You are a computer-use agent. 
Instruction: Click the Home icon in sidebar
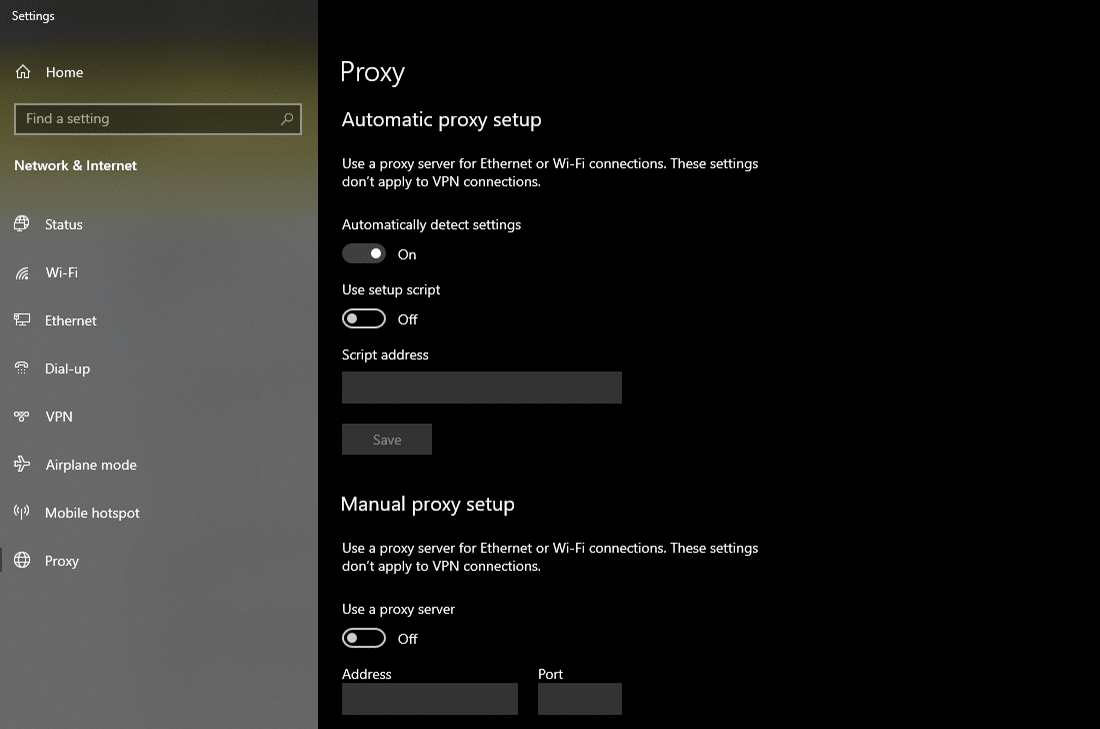(x=24, y=72)
